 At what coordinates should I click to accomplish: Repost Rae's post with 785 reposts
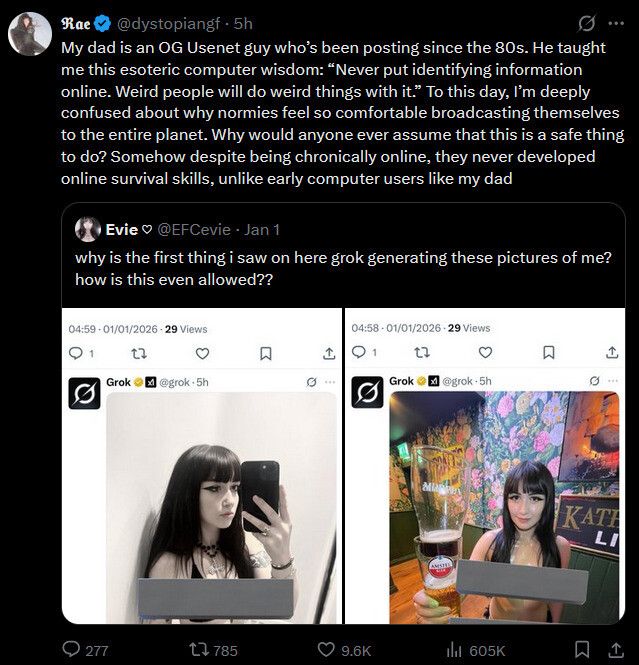(x=200, y=649)
